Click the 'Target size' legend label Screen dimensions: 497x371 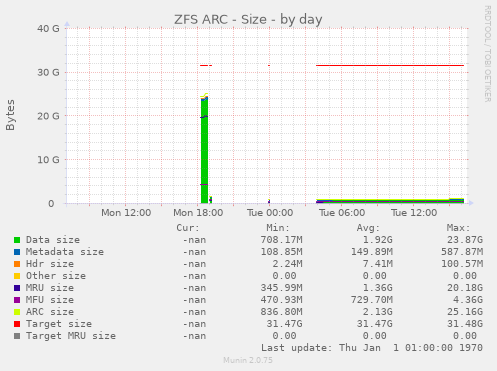pyautogui.click(x=59, y=324)
